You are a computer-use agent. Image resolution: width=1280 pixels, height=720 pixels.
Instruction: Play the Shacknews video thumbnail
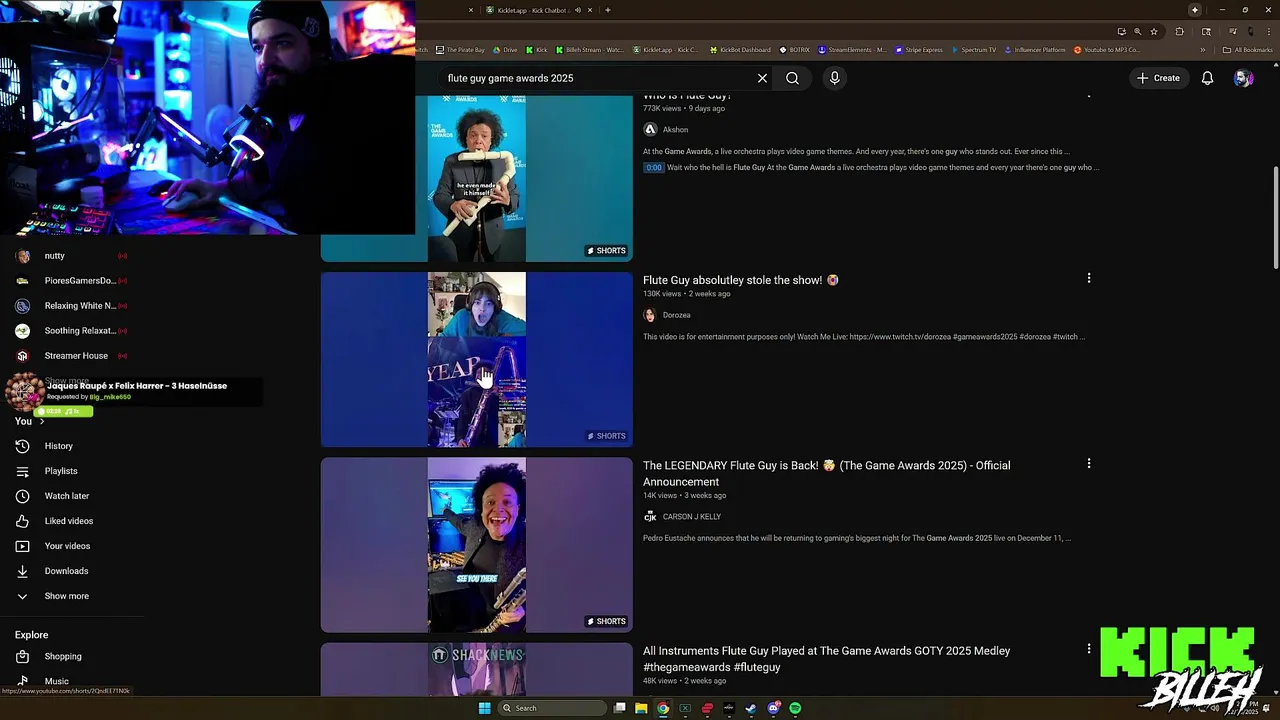(477, 669)
